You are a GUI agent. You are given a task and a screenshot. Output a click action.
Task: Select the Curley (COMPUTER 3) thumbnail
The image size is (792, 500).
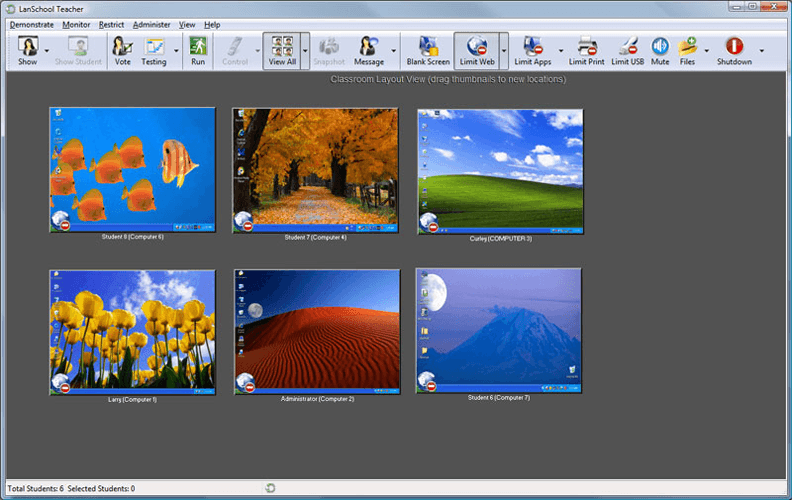point(500,171)
